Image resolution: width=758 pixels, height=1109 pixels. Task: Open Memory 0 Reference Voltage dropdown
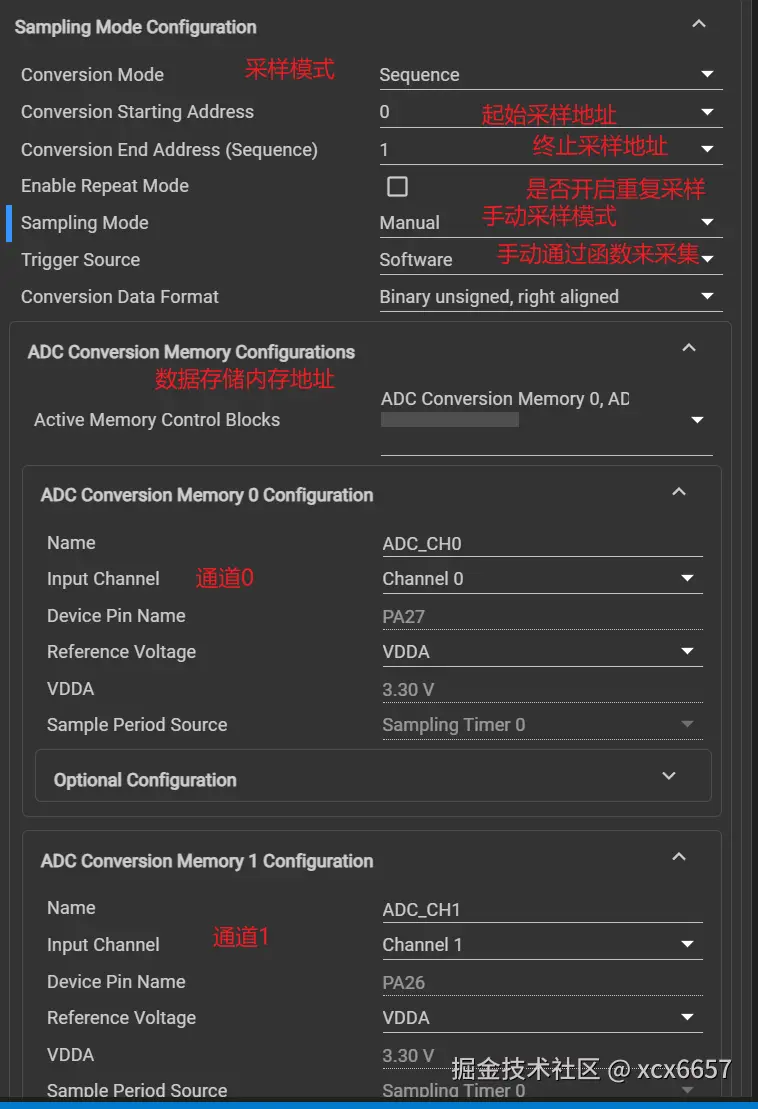click(x=687, y=652)
